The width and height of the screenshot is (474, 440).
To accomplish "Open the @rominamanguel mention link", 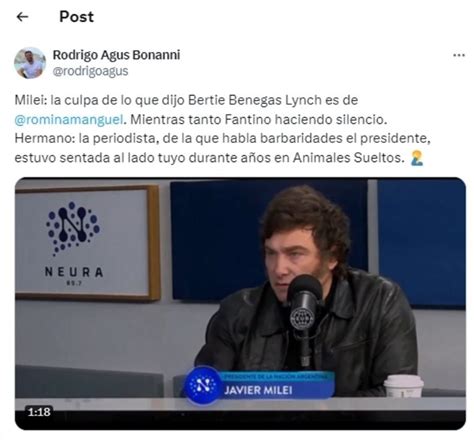I will tap(69, 119).
